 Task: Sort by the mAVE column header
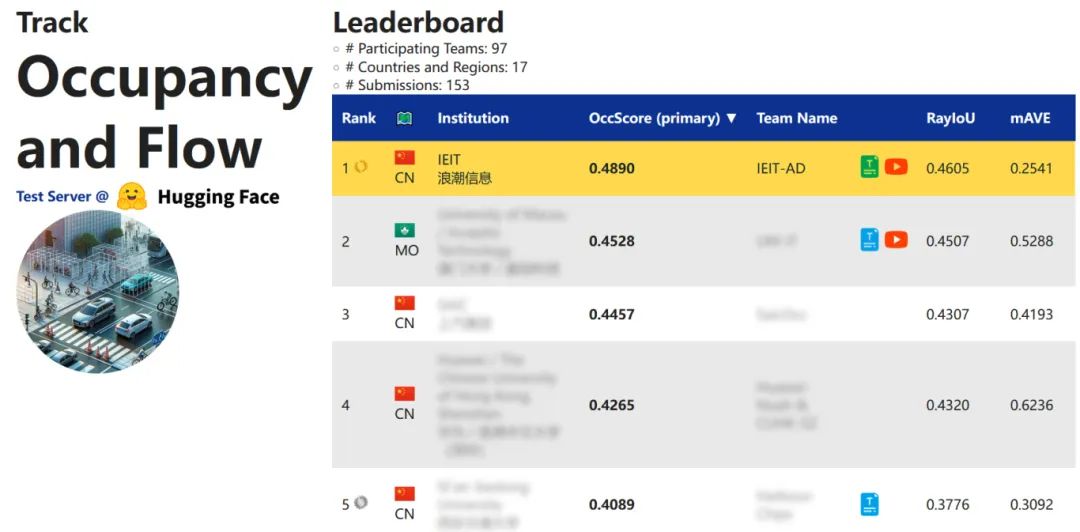coord(1030,118)
